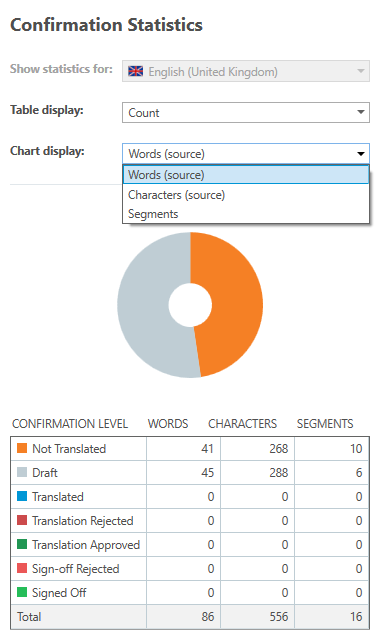Pick Segments from the chart display list
Viewport: 380px width, 640px height.
click(246, 214)
